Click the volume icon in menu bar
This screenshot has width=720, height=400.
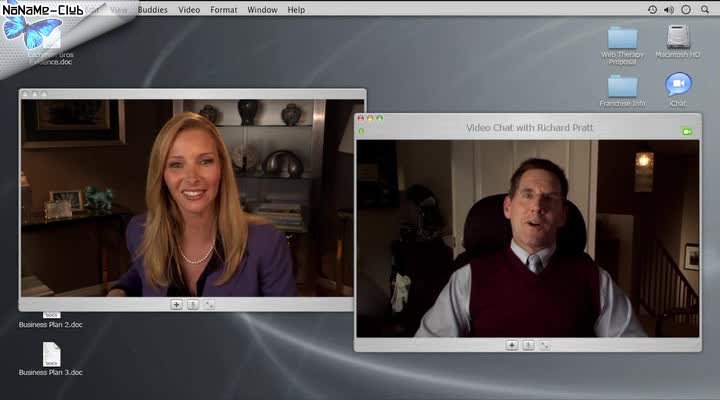click(x=669, y=10)
